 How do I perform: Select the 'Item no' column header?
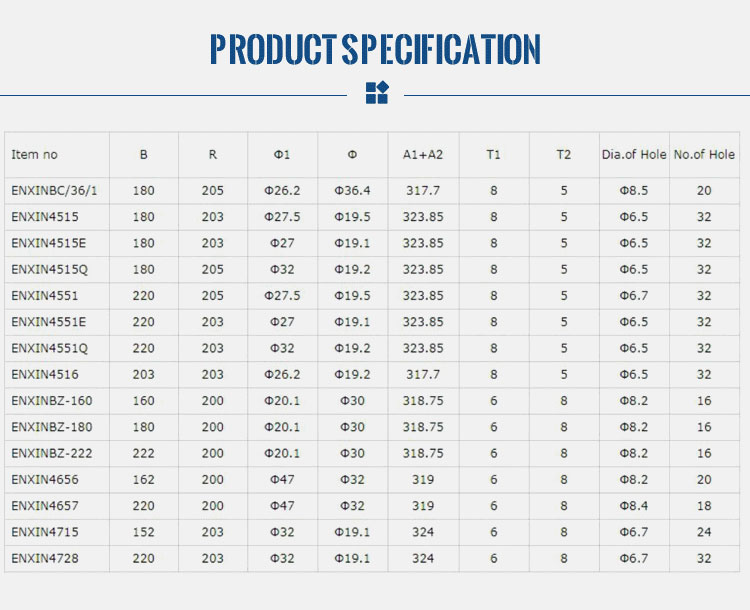[x=35, y=155]
